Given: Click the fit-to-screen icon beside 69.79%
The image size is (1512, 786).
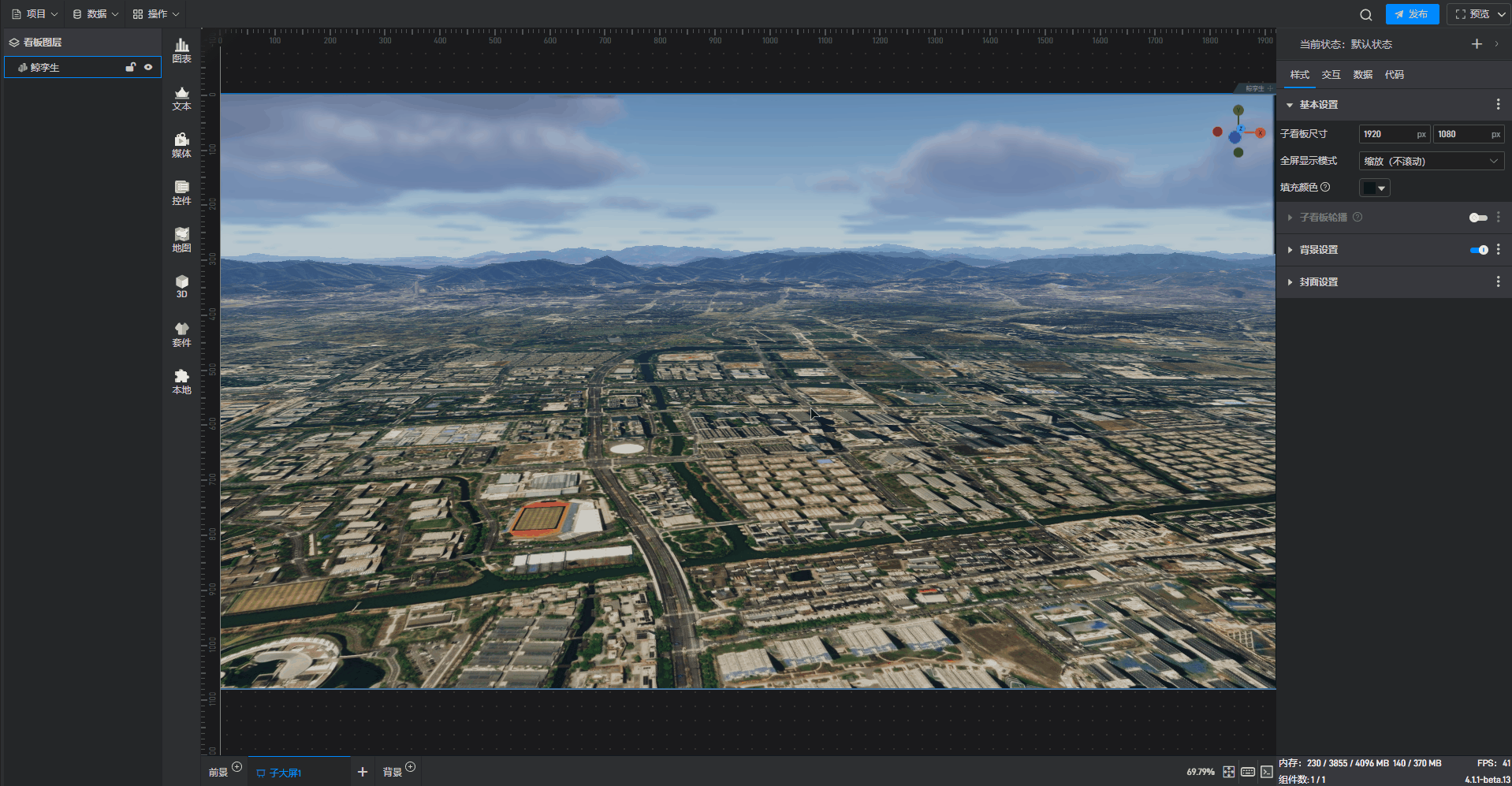Looking at the screenshot, I should (1229, 772).
